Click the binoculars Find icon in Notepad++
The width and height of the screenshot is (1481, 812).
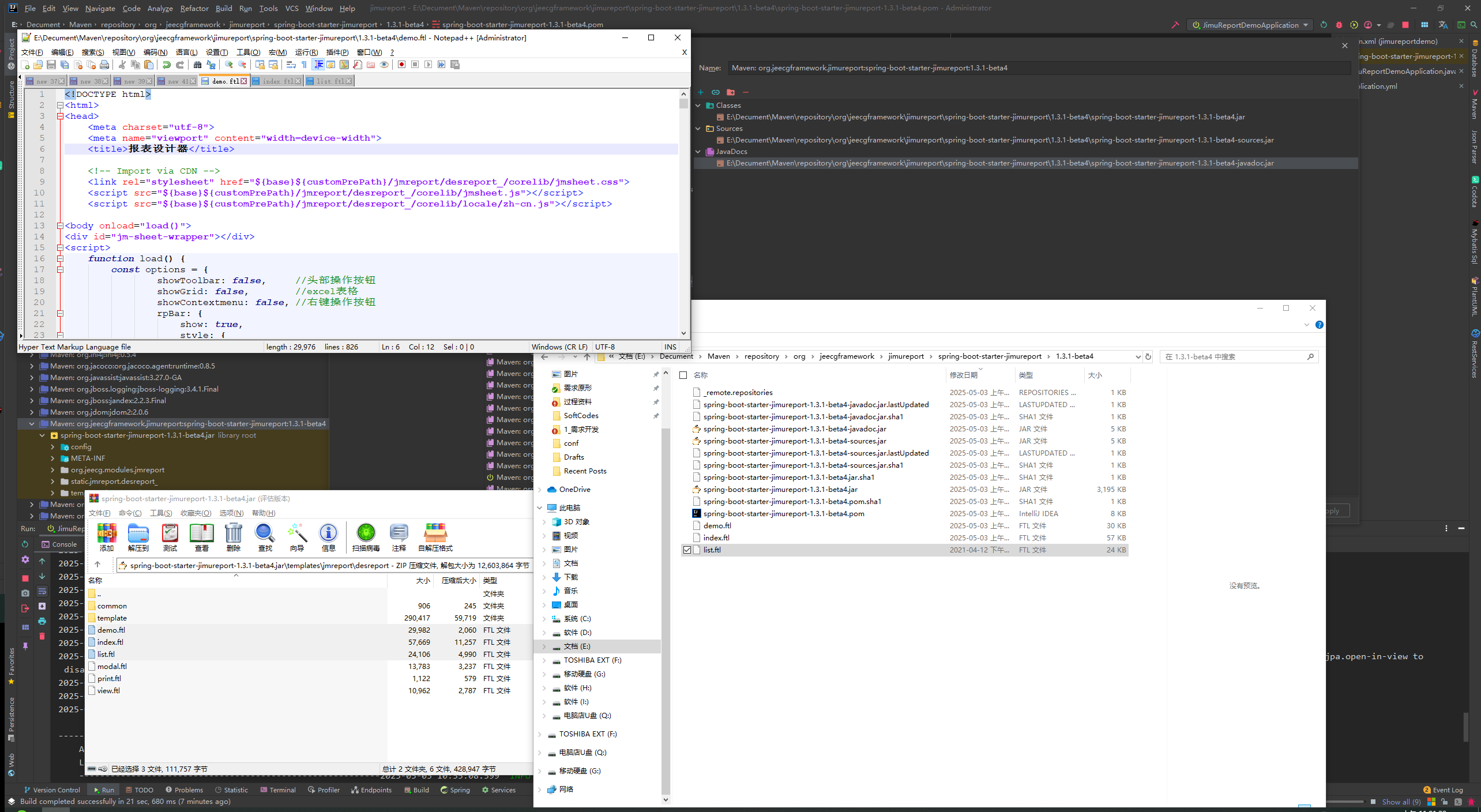(x=197, y=65)
